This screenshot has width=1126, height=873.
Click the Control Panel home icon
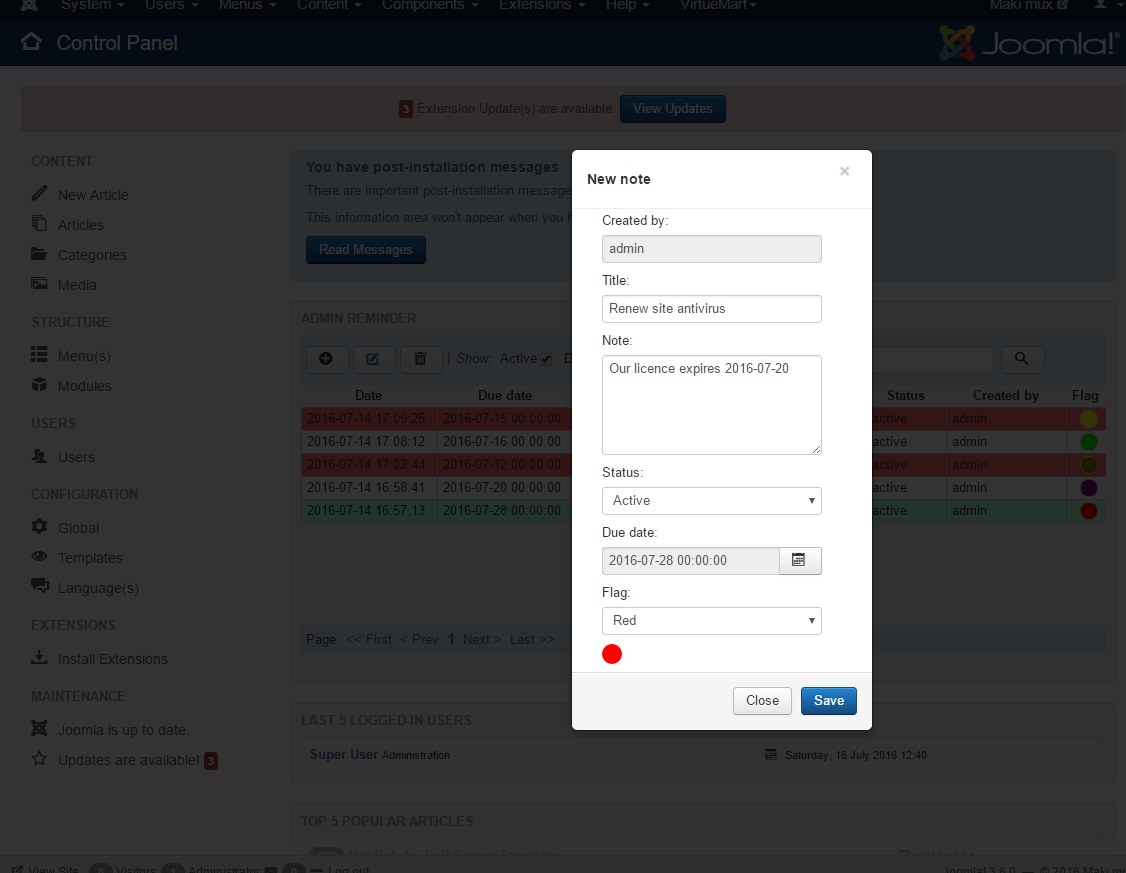point(32,43)
